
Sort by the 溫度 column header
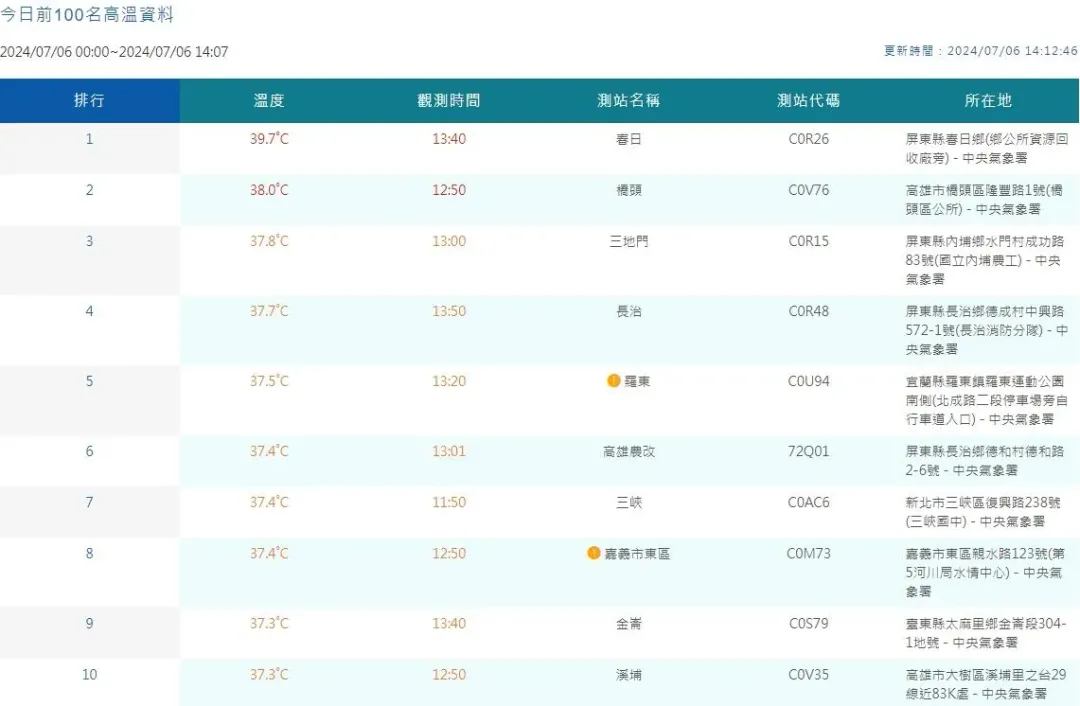coord(269,101)
